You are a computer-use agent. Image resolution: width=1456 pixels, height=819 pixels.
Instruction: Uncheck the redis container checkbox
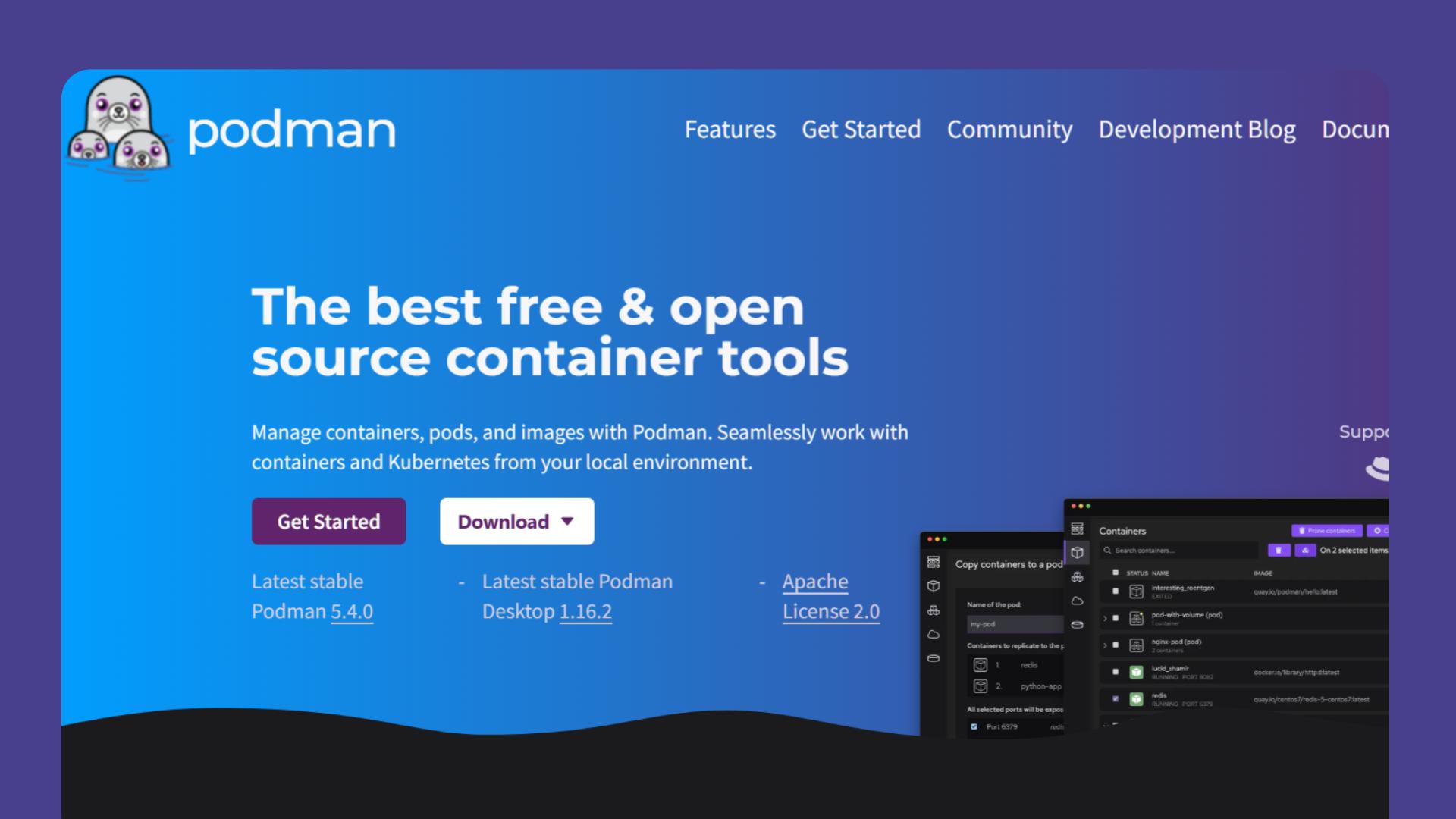(x=1115, y=698)
